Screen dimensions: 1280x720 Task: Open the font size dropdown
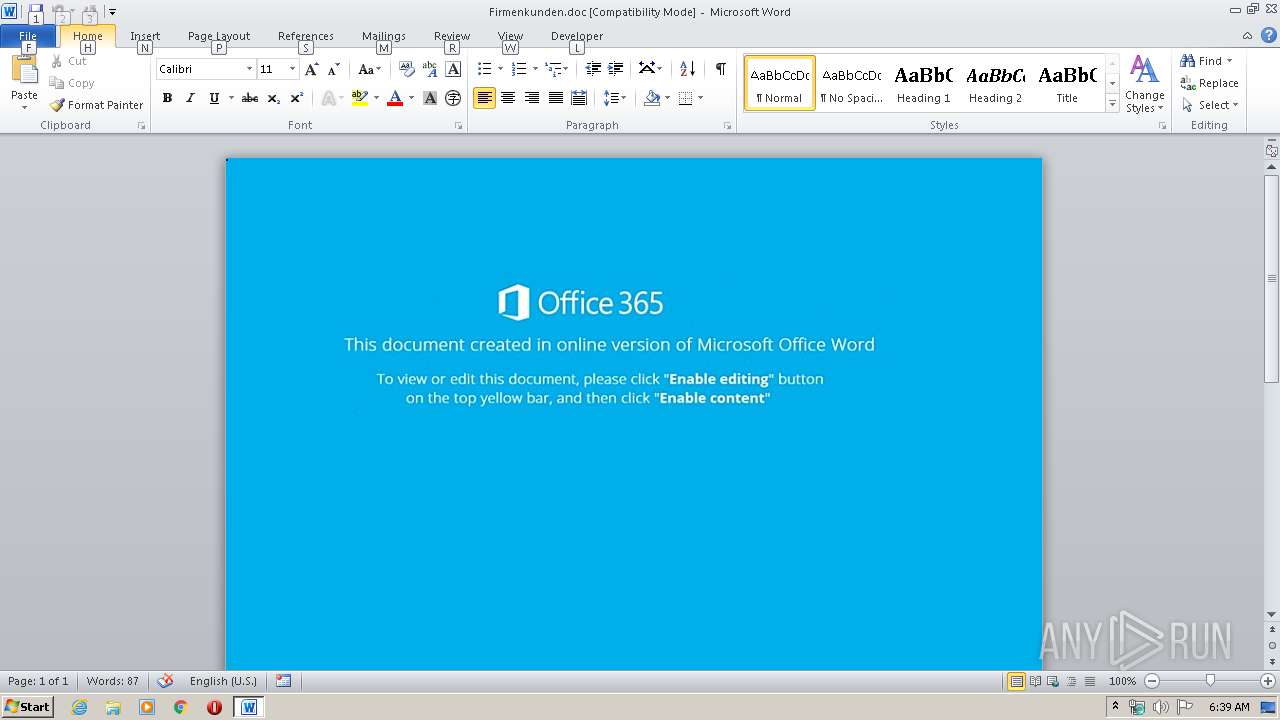pyautogui.click(x=292, y=69)
